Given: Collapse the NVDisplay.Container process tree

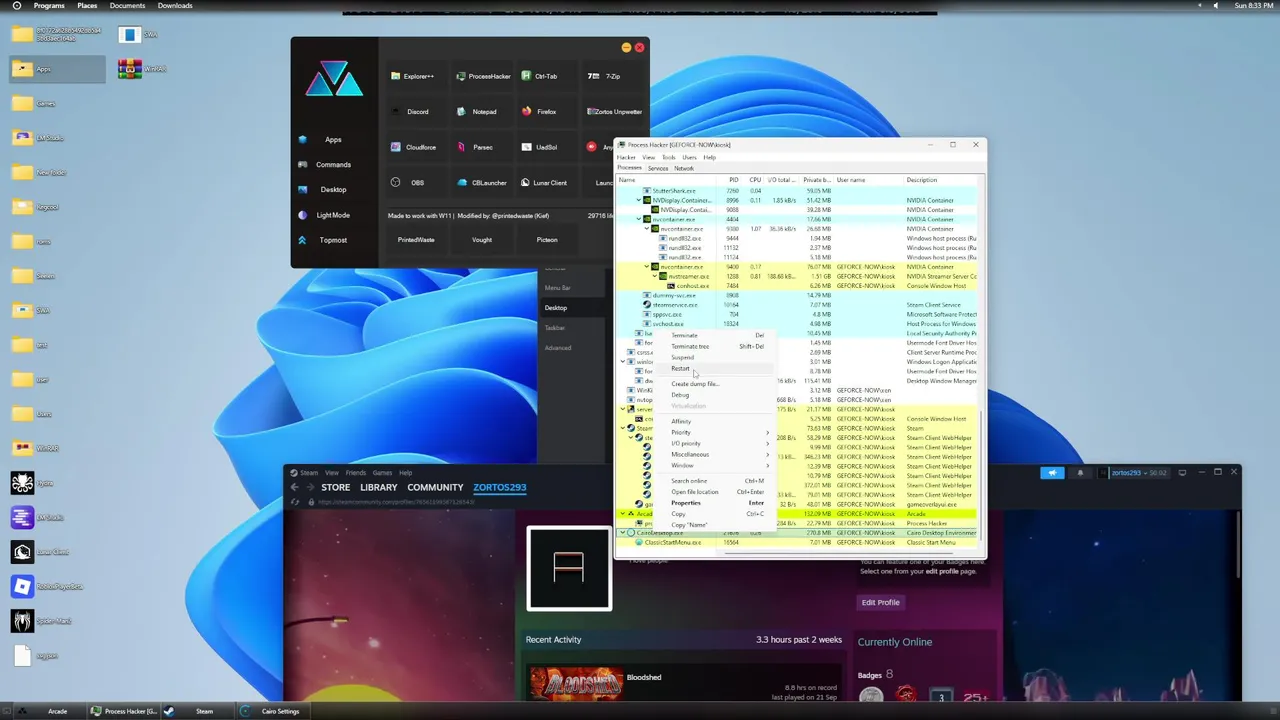Looking at the screenshot, I should pos(639,200).
